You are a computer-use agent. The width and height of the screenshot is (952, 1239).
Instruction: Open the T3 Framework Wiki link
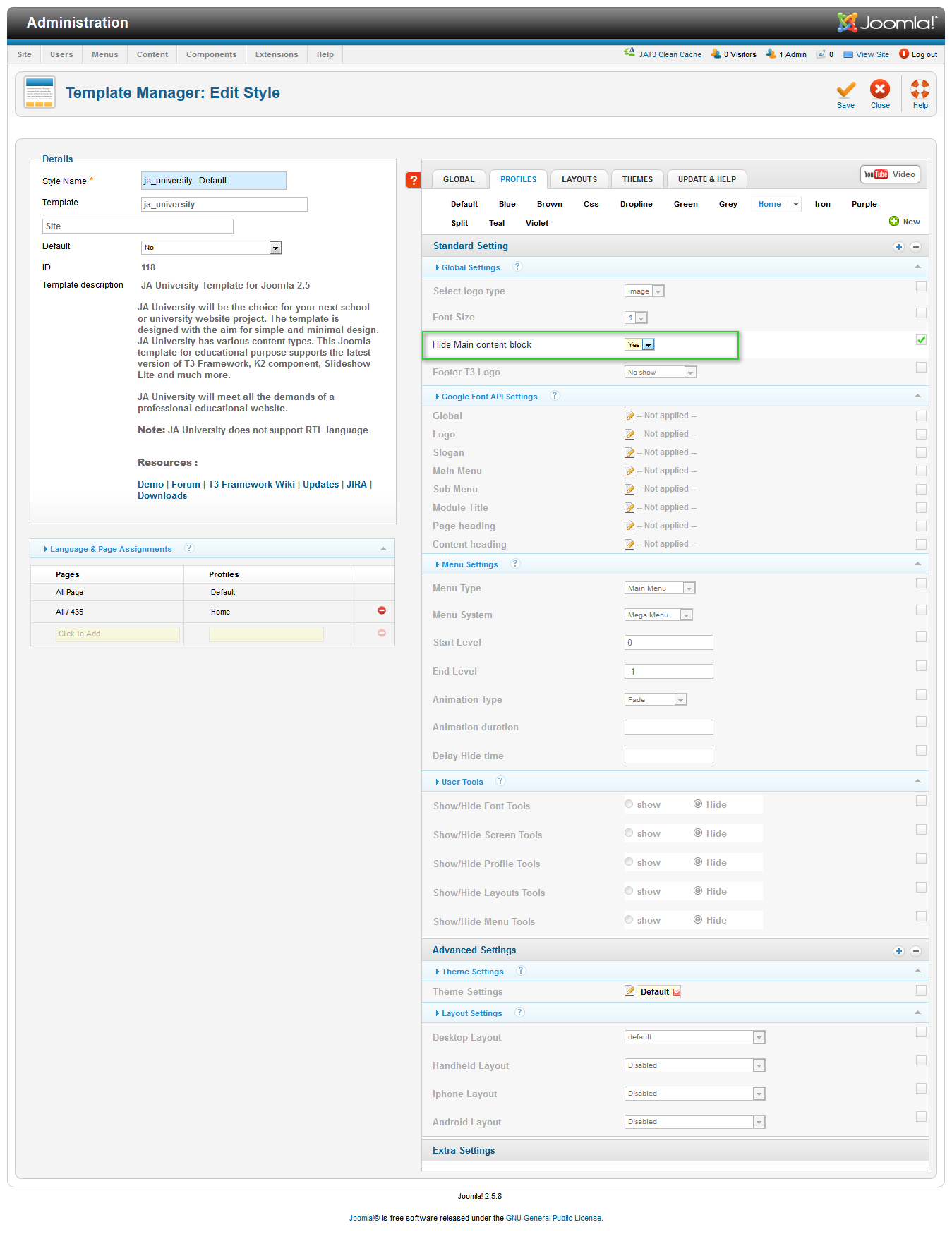251,484
